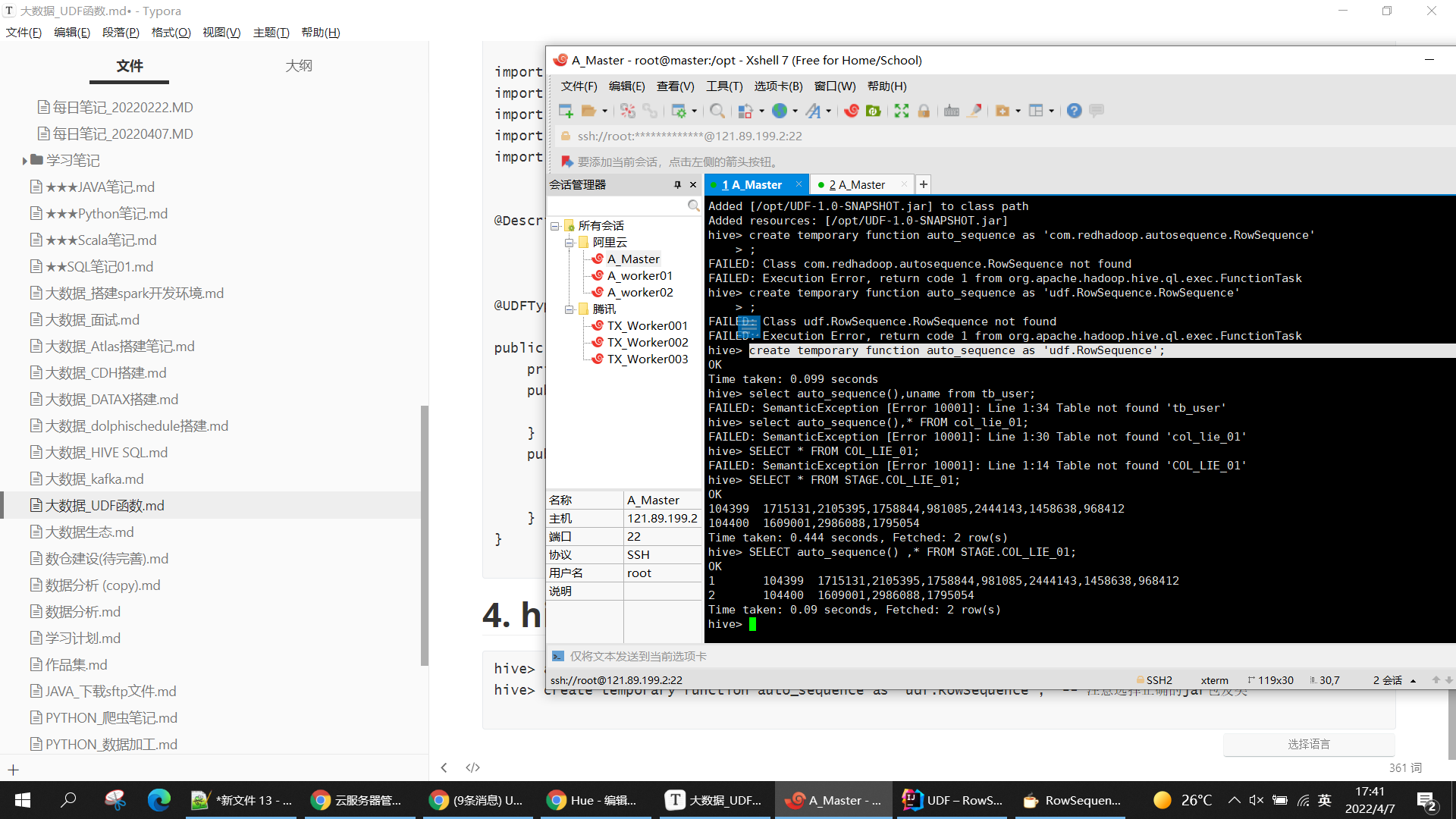Screen dimensions: 1456x819
Task: Open the 选择语言 code language selector
Action: [1308, 744]
